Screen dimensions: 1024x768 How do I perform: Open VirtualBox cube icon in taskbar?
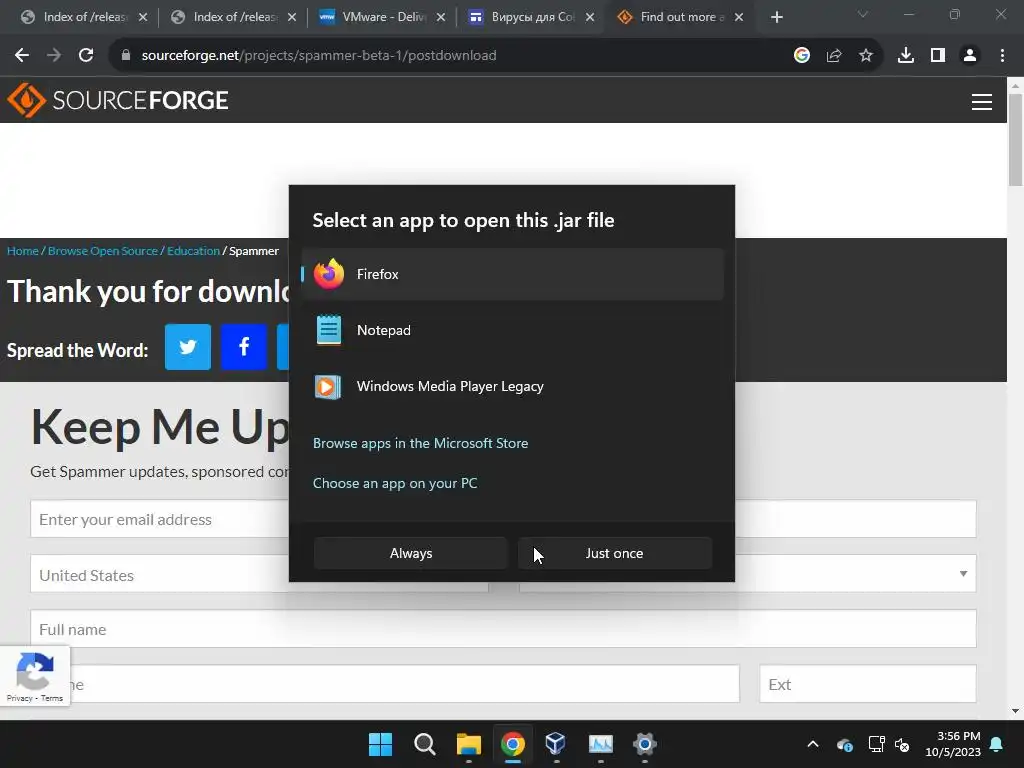[x=556, y=744]
